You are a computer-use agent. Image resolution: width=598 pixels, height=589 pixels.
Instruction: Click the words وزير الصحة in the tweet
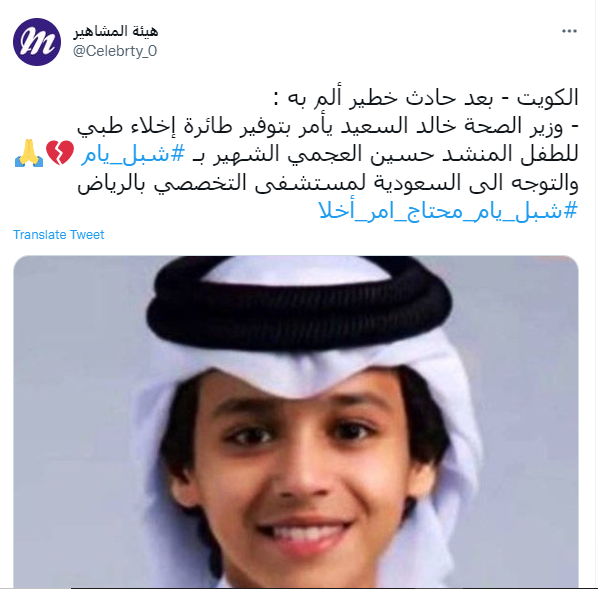click(527, 126)
